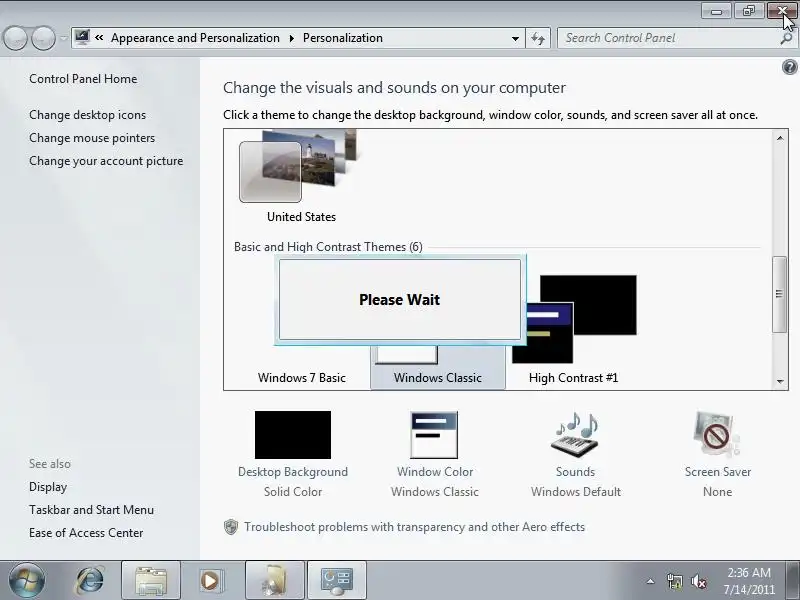Screen dimensions: 800x600
Task: Open Windows Explorer from the taskbar
Action: (x=151, y=580)
